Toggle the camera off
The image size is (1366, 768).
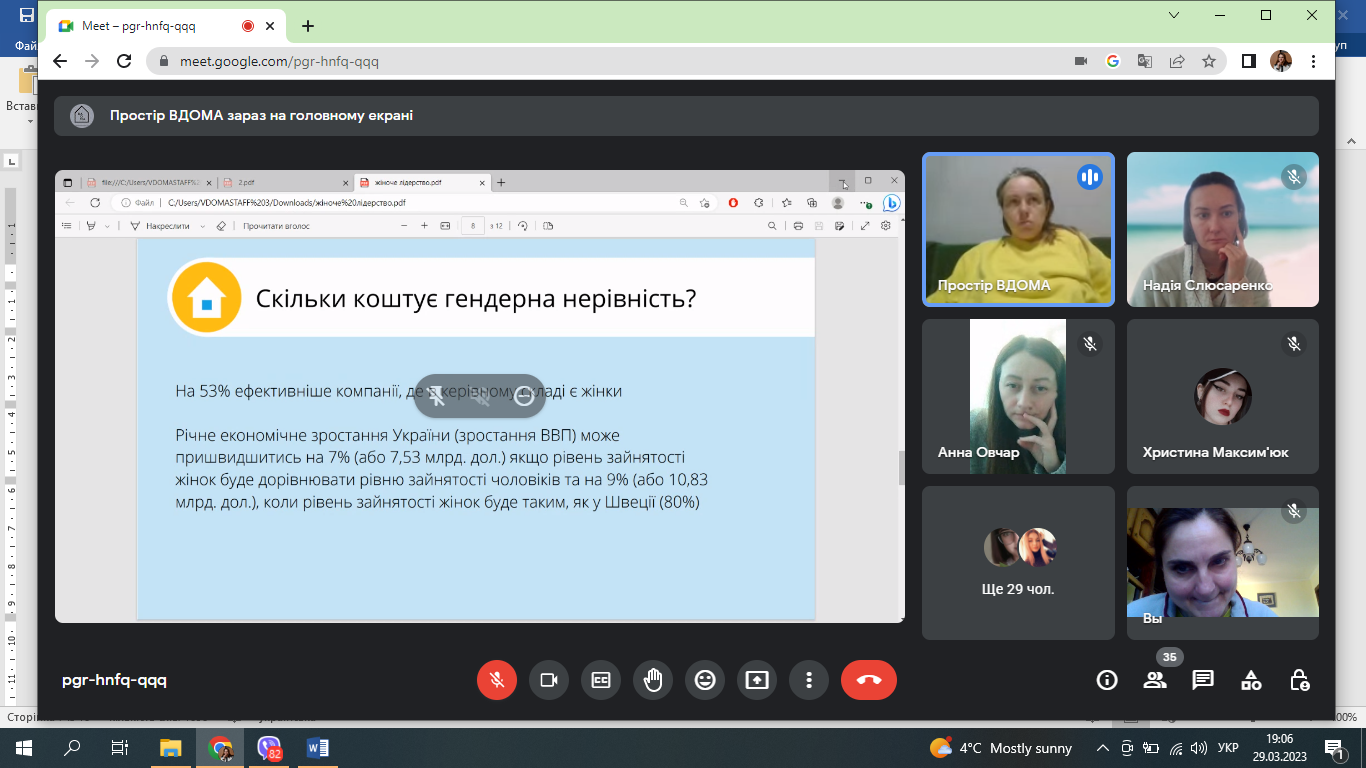click(x=549, y=680)
